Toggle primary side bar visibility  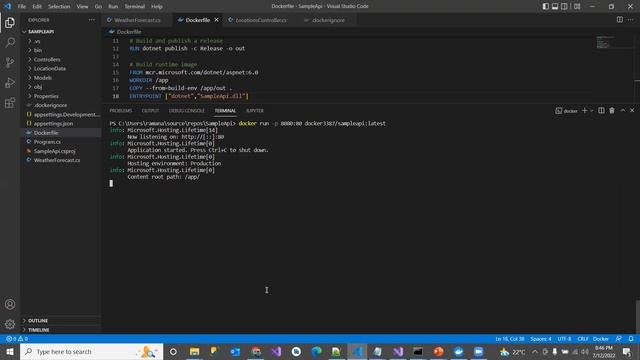546,6
